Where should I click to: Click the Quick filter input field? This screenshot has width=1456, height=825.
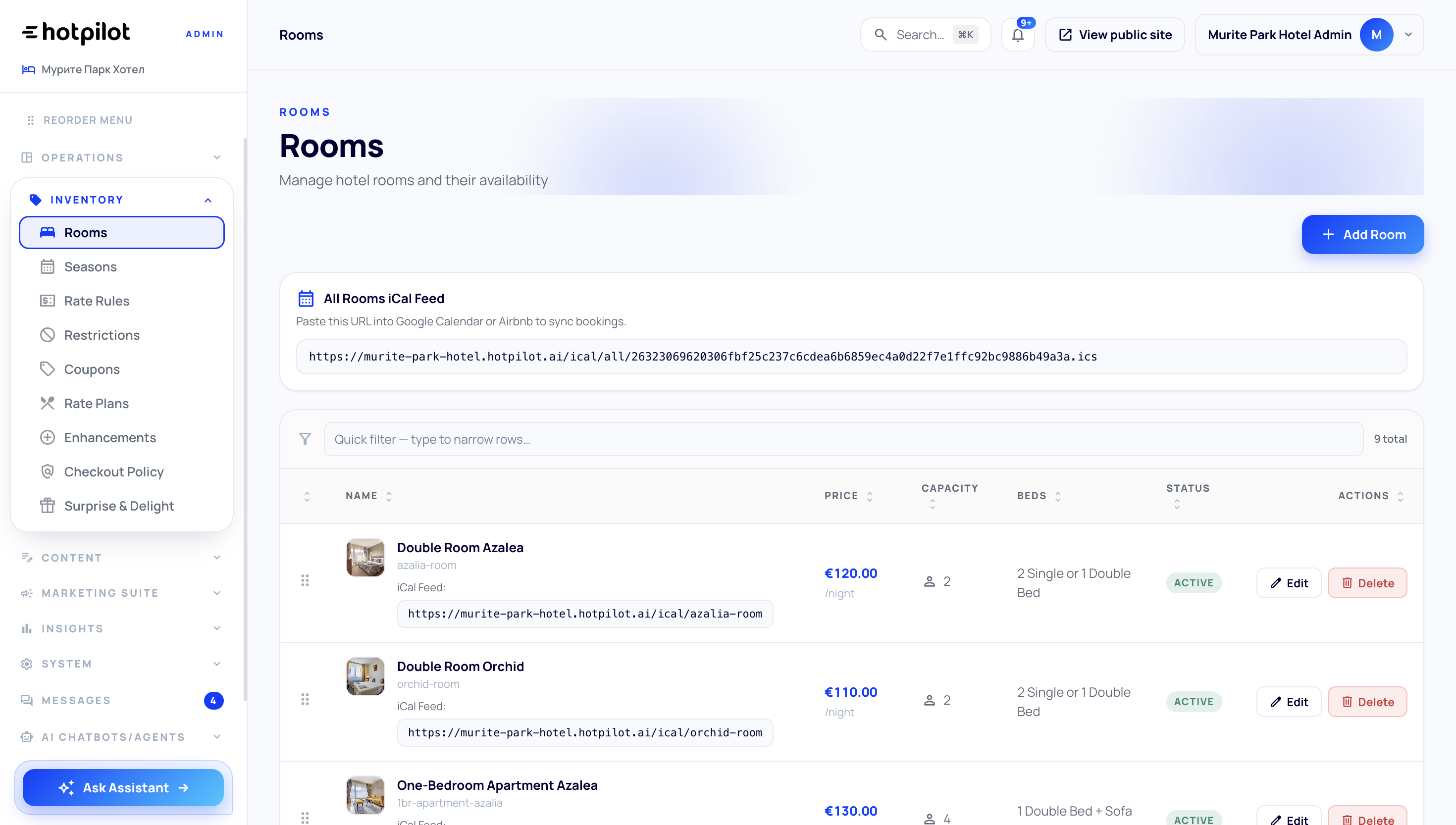point(843,439)
